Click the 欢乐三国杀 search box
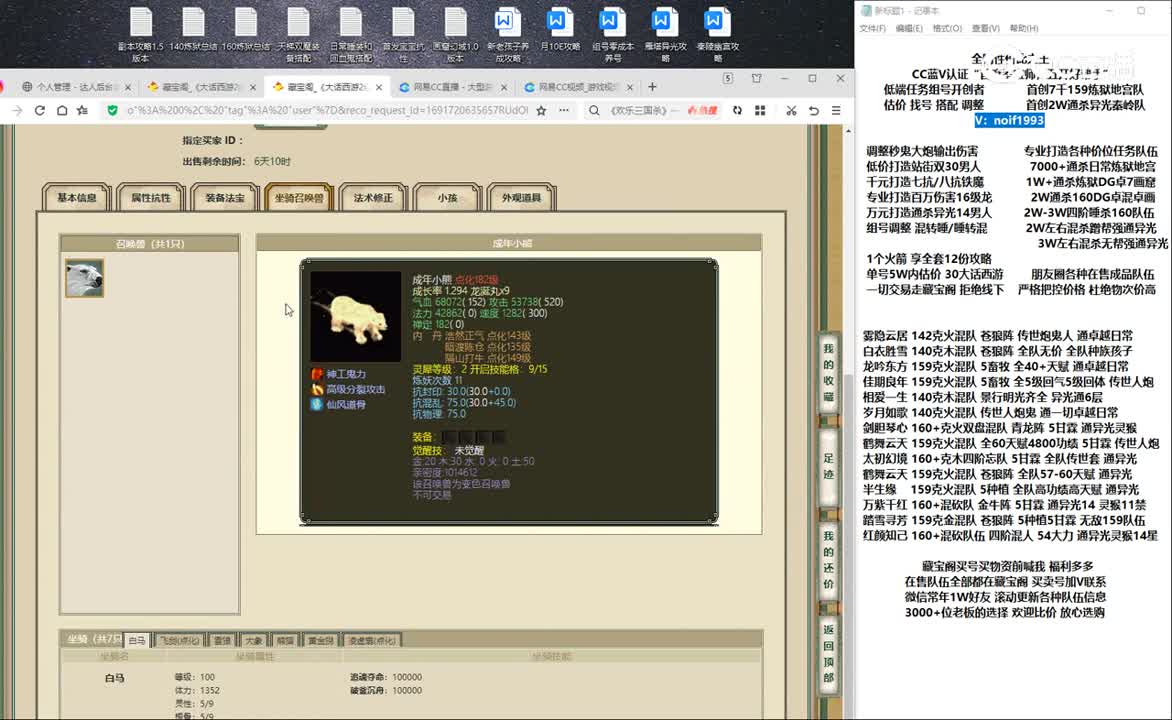 coord(638,111)
